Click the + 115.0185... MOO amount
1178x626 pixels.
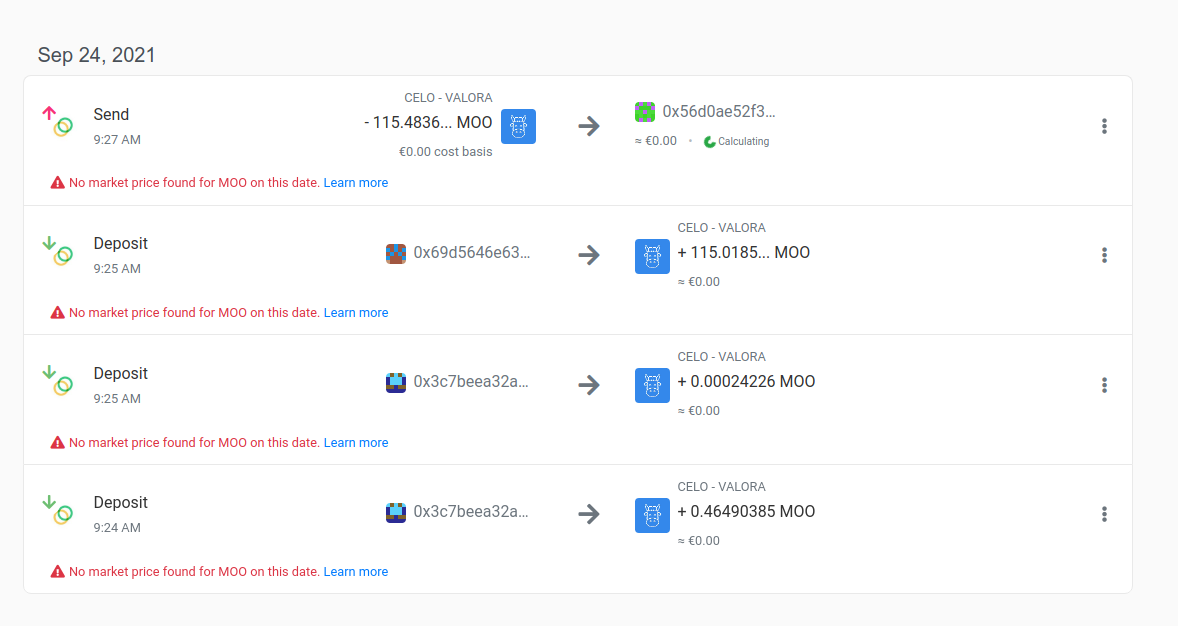pyautogui.click(x=744, y=253)
